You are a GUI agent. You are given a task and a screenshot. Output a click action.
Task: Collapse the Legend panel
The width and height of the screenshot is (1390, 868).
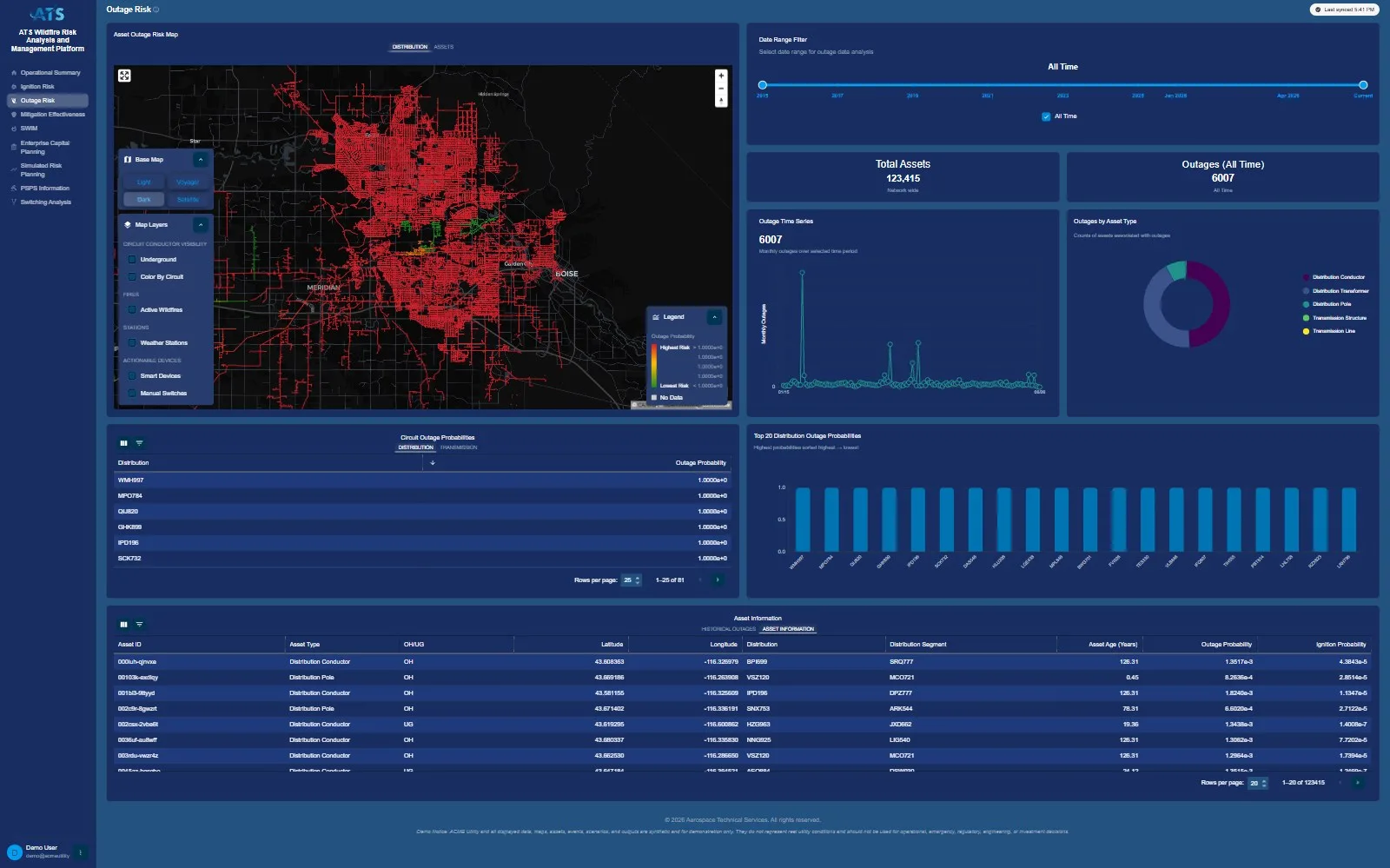pyautogui.click(x=715, y=317)
